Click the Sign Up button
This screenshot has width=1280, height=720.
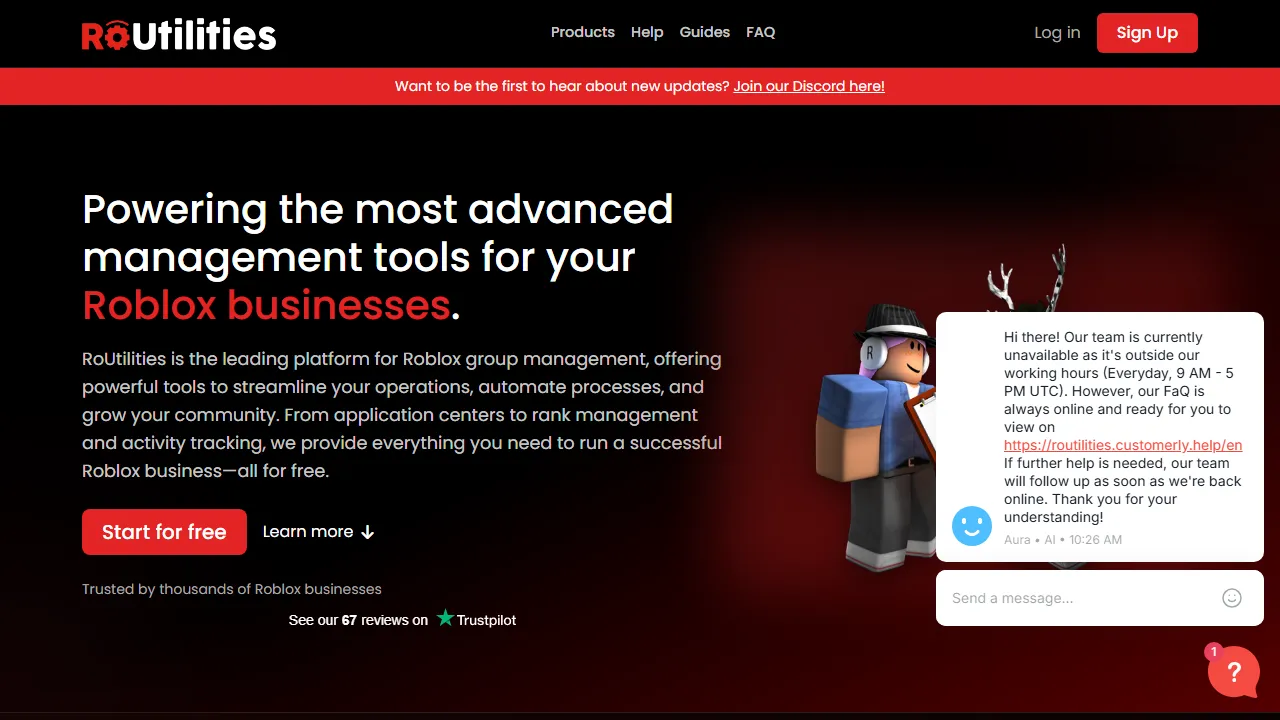click(1147, 32)
